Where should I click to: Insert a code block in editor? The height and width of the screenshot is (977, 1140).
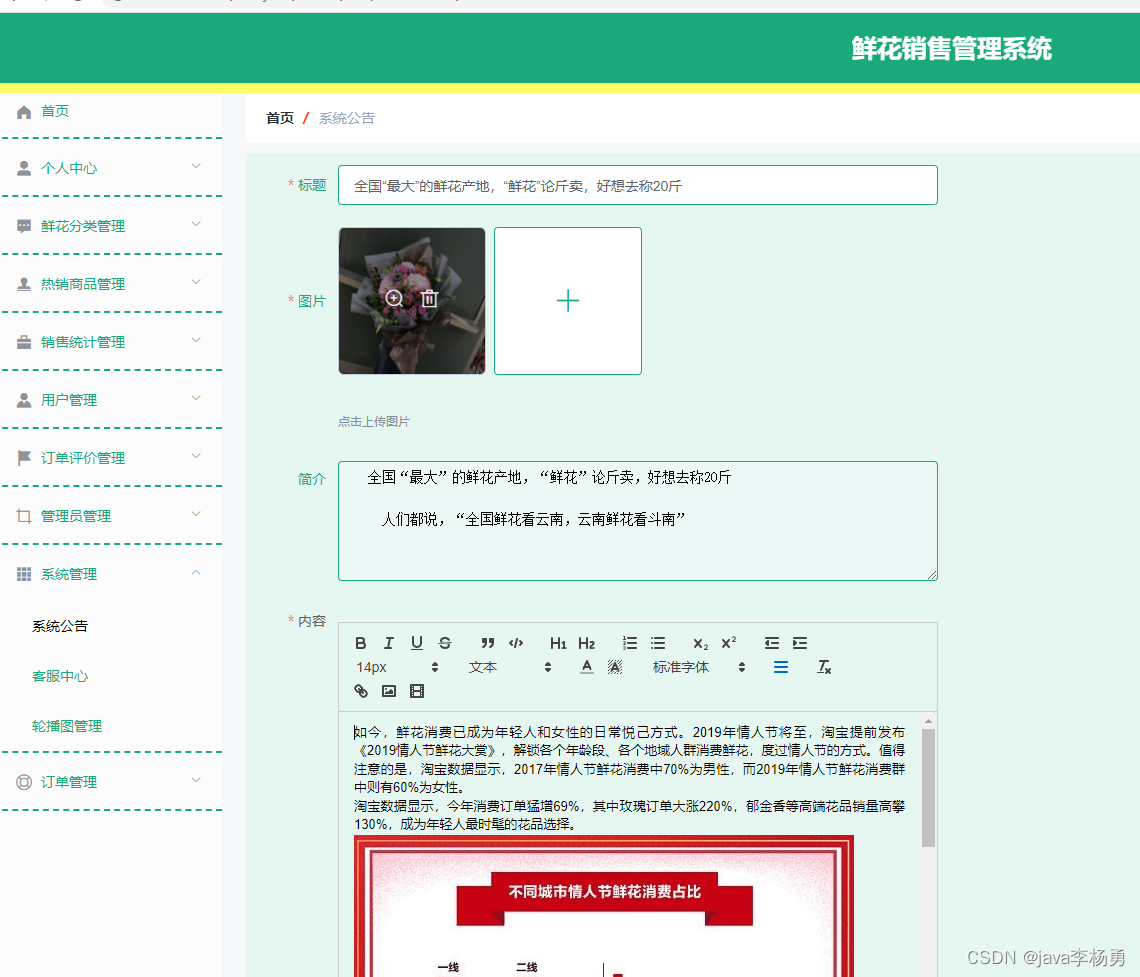point(516,643)
